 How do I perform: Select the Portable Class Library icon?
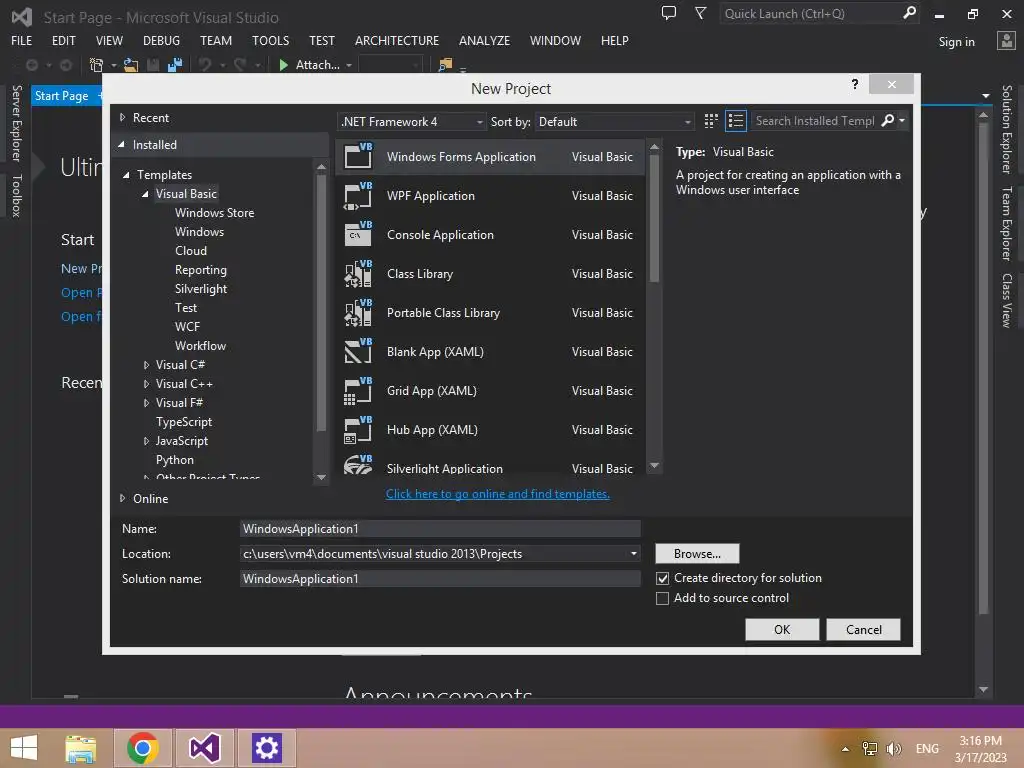(358, 313)
